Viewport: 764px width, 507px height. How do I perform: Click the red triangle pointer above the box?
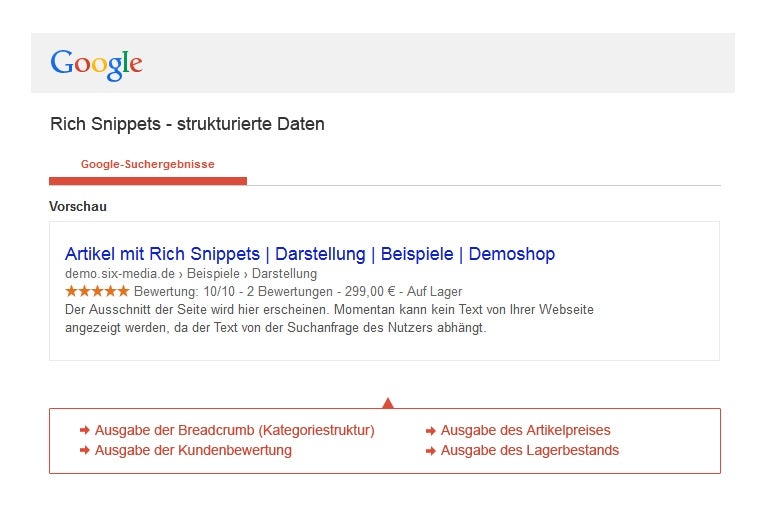coord(388,403)
